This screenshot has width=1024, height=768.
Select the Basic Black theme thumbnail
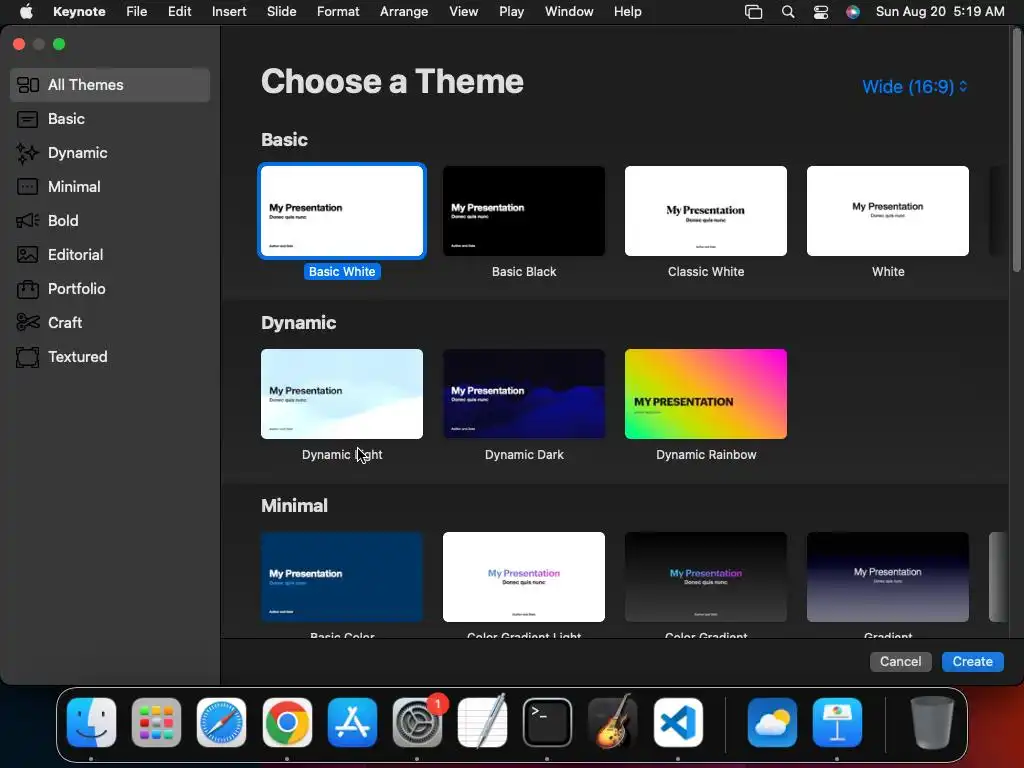(x=524, y=211)
